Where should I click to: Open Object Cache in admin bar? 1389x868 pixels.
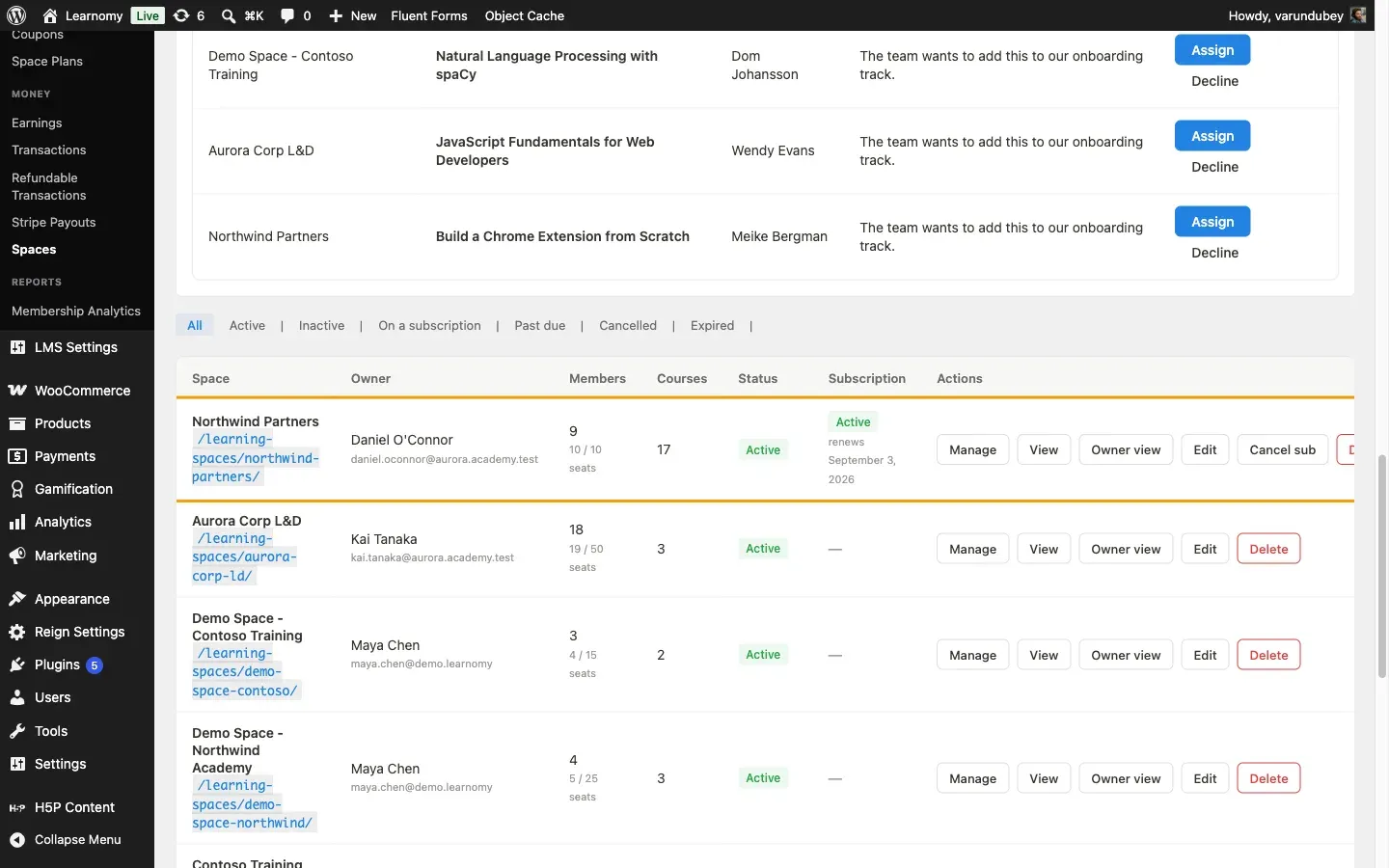click(x=525, y=15)
